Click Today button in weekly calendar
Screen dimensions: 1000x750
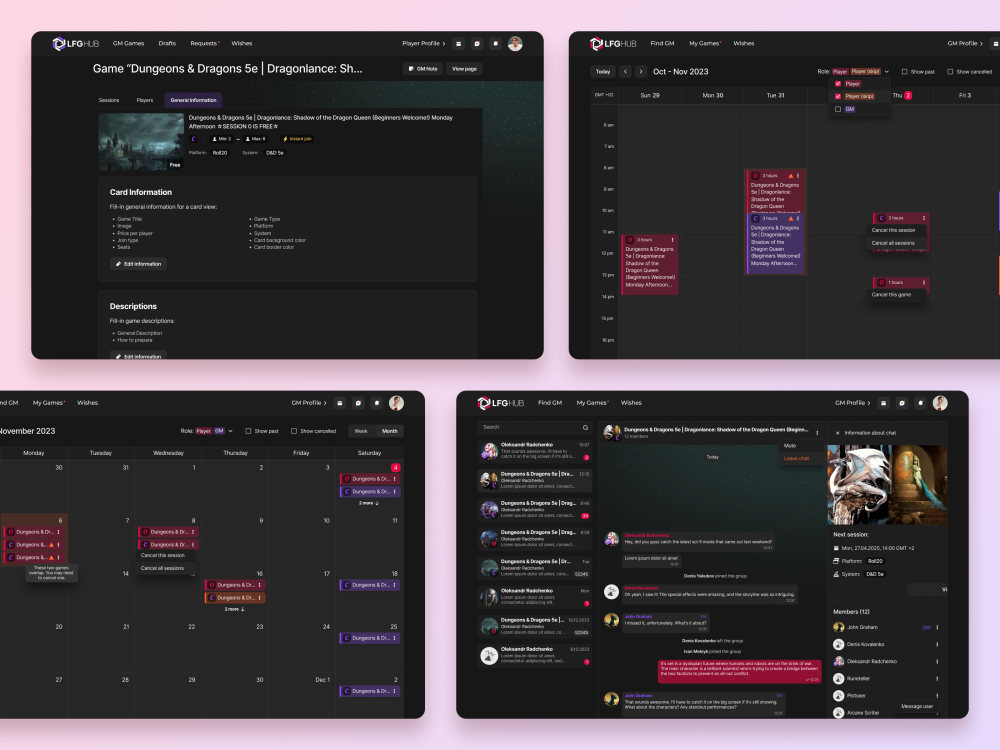pyautogui.click(x=603, y=71)
